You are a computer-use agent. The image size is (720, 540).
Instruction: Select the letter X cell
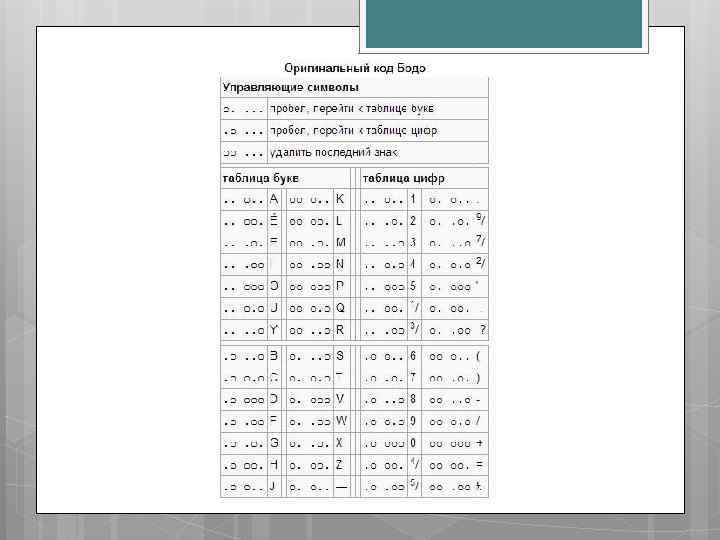click(x=340, y=443)
